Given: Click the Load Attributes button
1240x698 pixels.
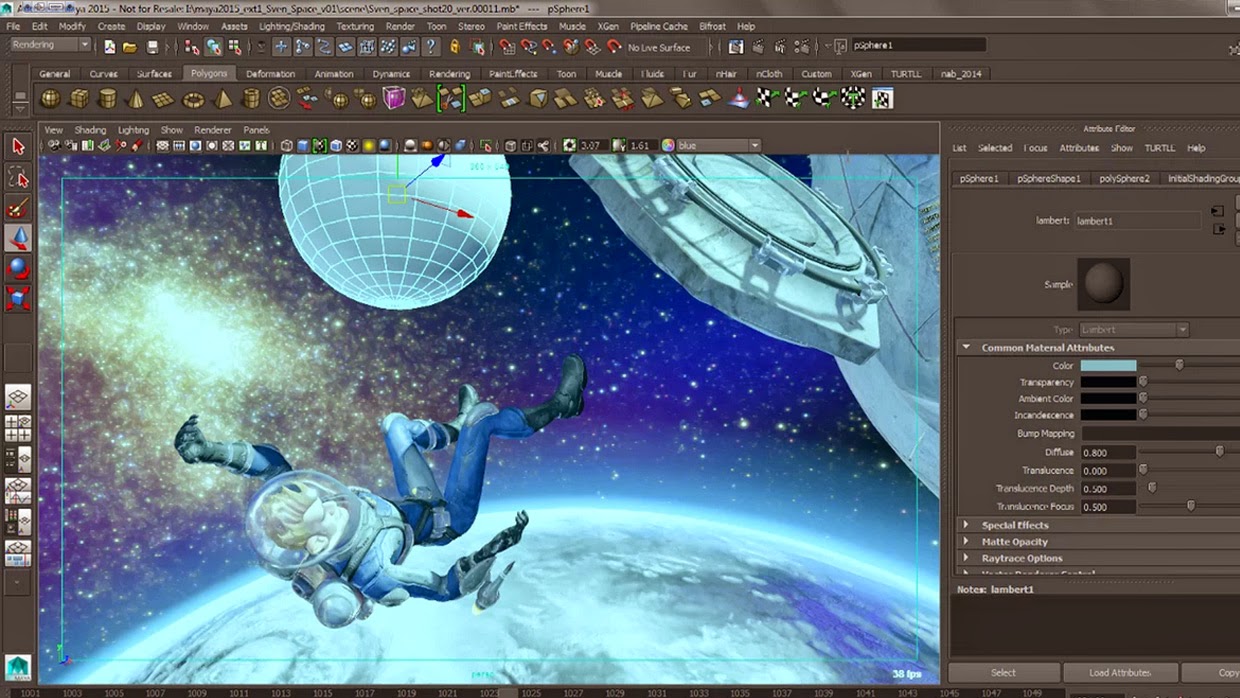Looking at the screenshot, I should click(1119, 672).
